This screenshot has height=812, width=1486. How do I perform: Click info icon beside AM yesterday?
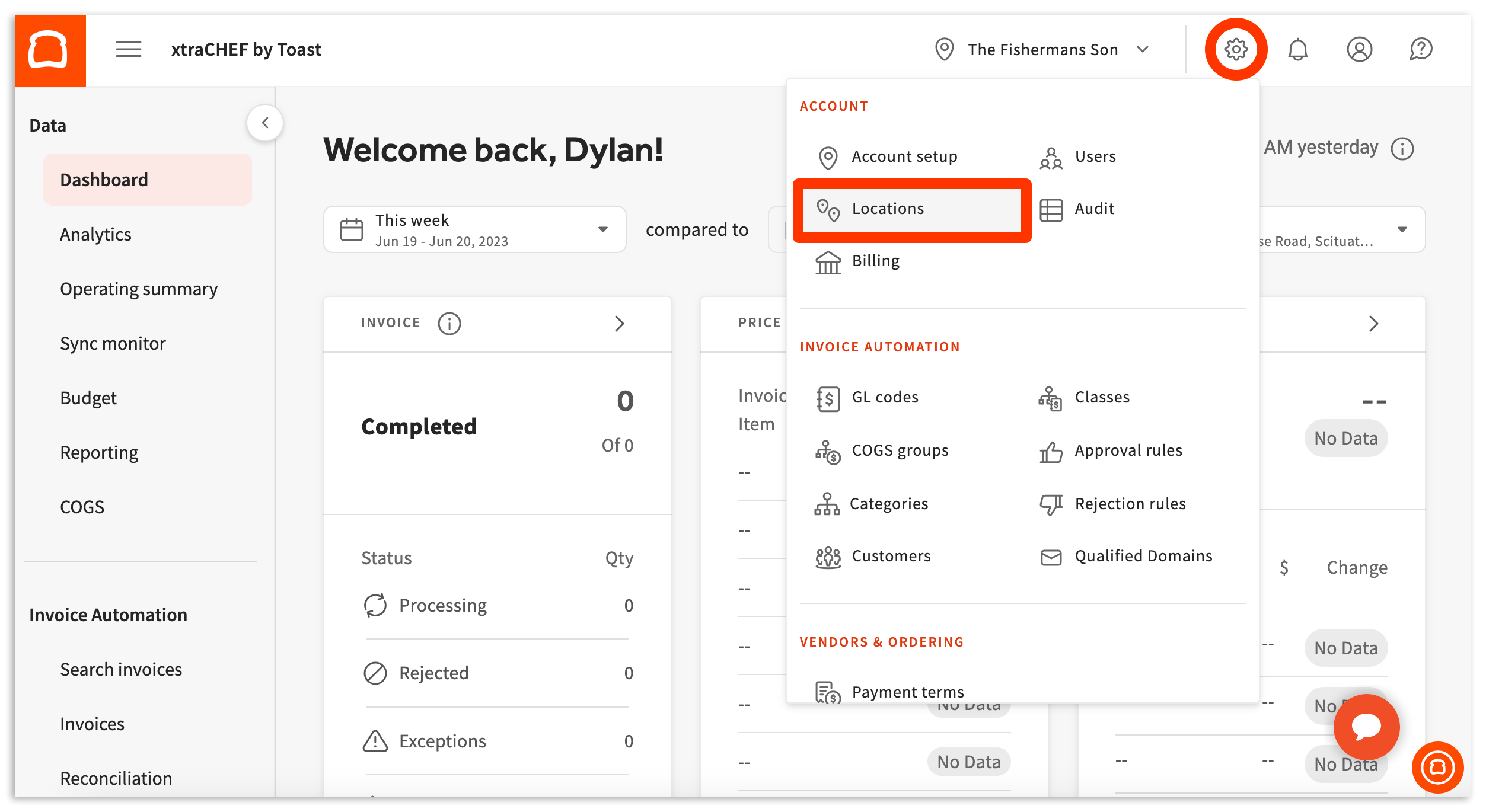[x=1402, y=148]
